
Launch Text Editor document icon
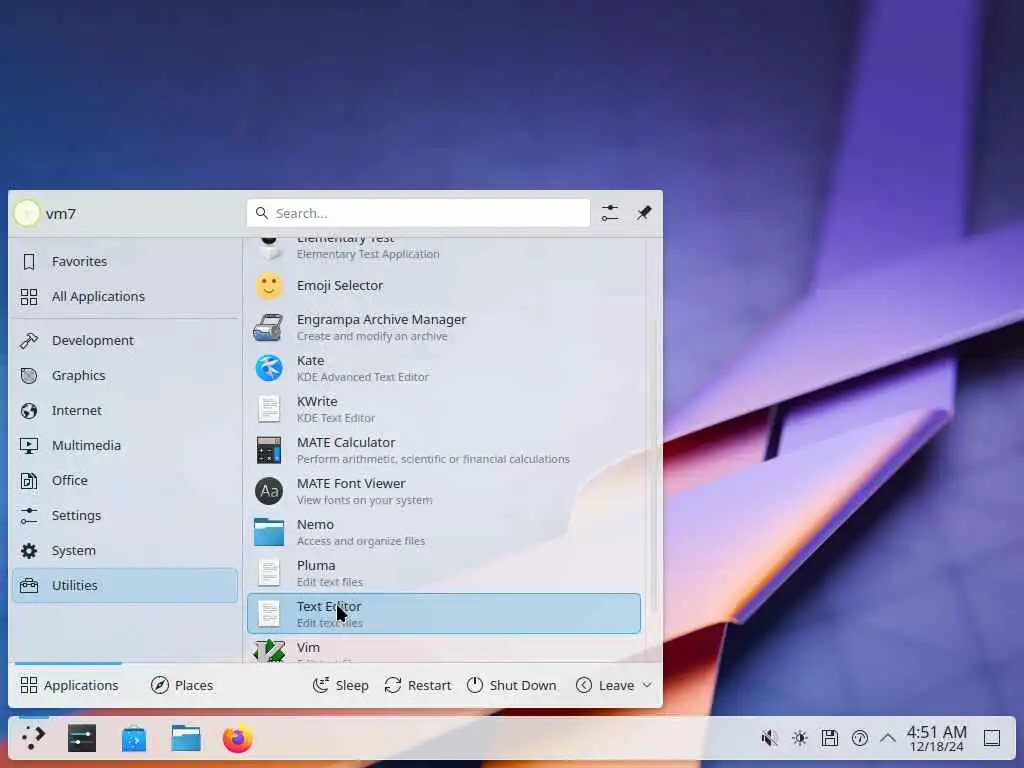269,614
